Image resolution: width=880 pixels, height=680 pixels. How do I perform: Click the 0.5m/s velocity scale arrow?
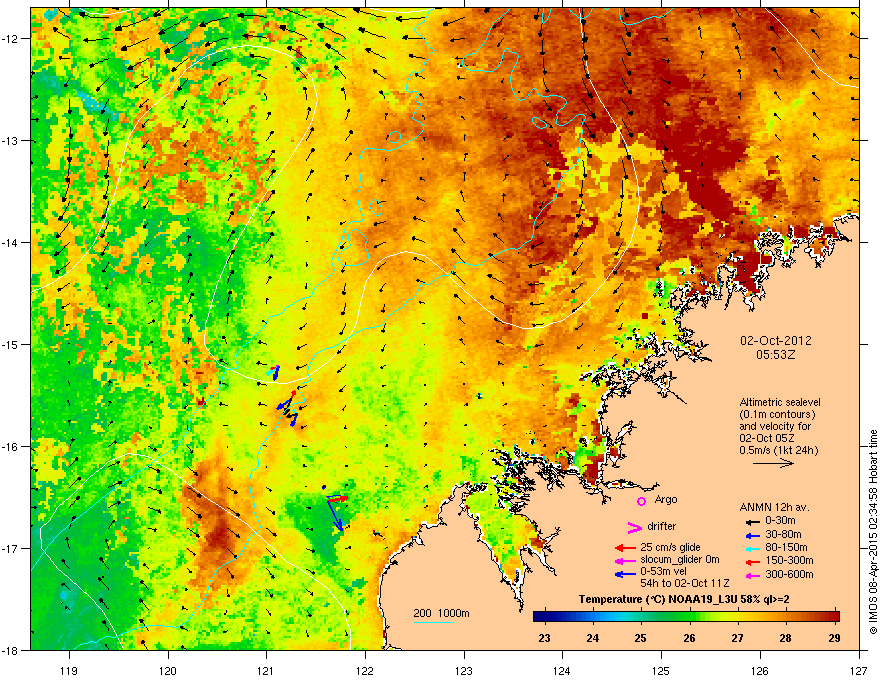(773, 463)
